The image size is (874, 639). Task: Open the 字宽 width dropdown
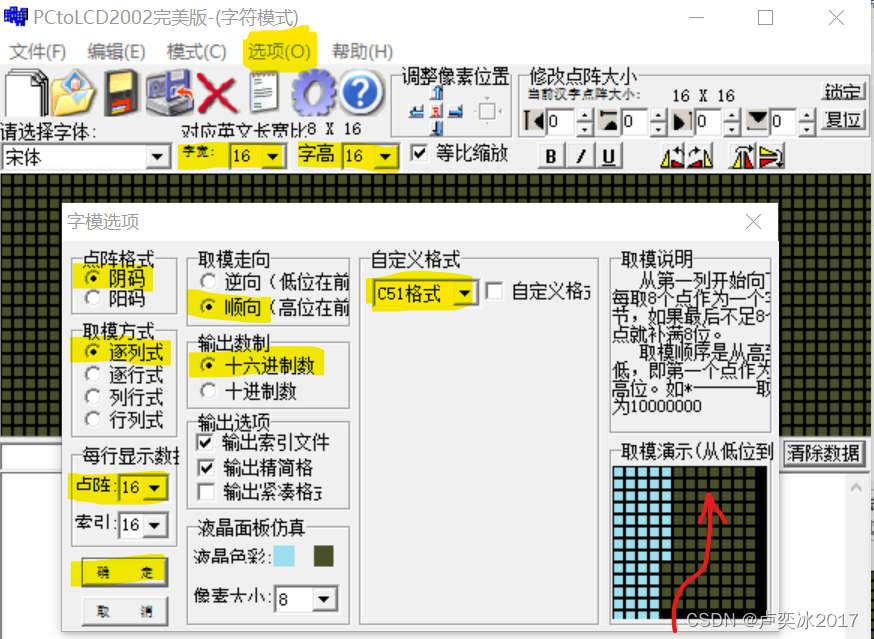[273, 156]
